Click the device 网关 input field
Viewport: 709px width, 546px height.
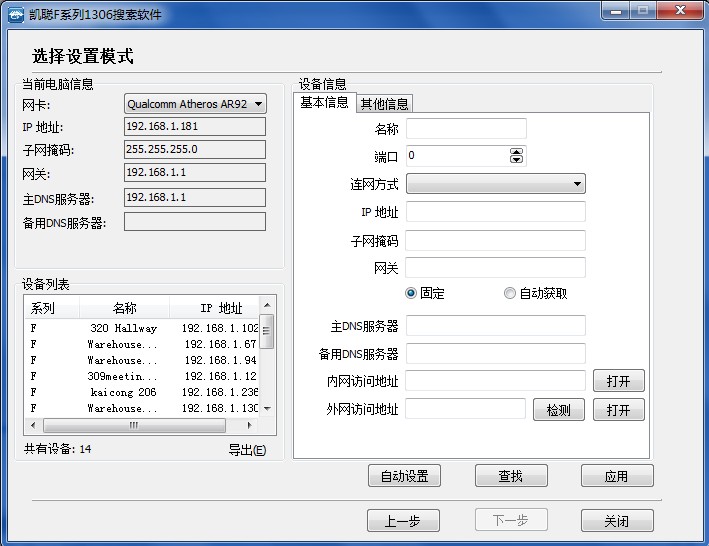tap(495, 268)
